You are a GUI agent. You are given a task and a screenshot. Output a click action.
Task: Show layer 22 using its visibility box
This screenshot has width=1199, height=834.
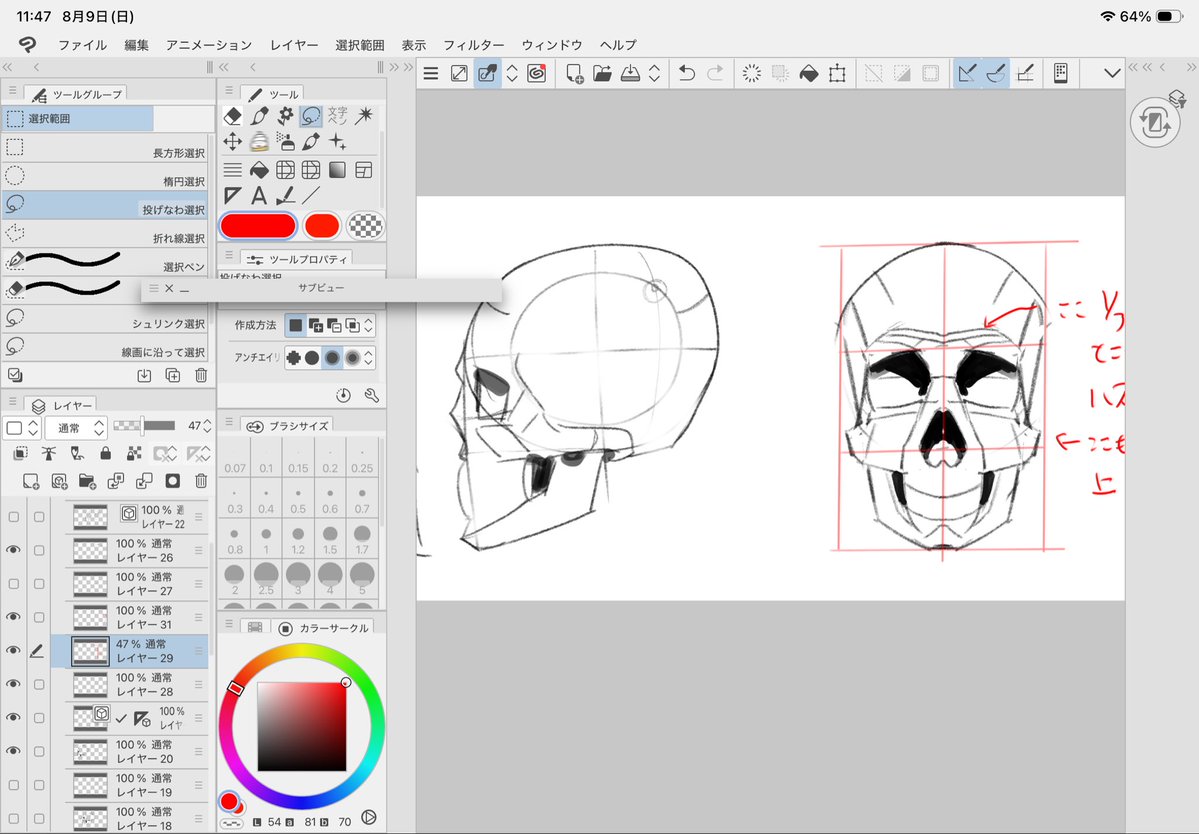click(13, 517)
